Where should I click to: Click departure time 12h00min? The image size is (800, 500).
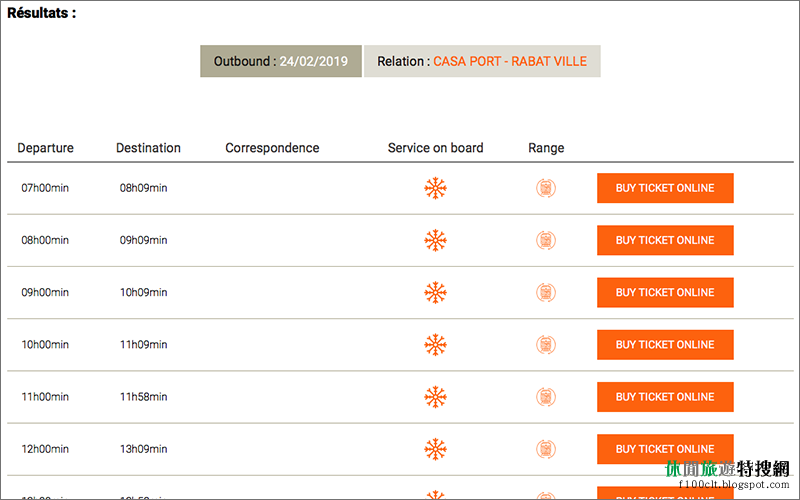pos(45,449)
